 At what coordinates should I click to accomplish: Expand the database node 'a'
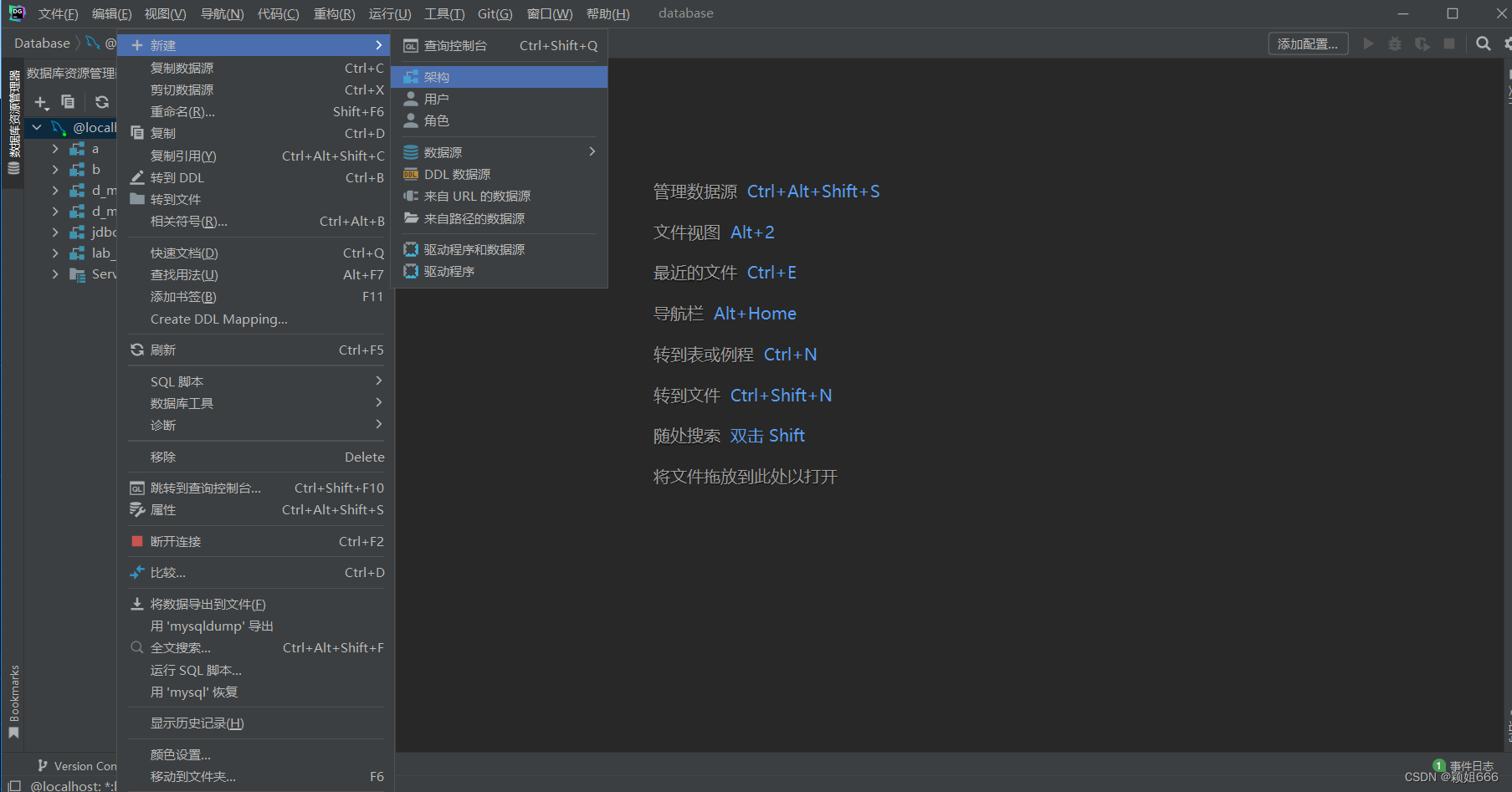(54, 148)
